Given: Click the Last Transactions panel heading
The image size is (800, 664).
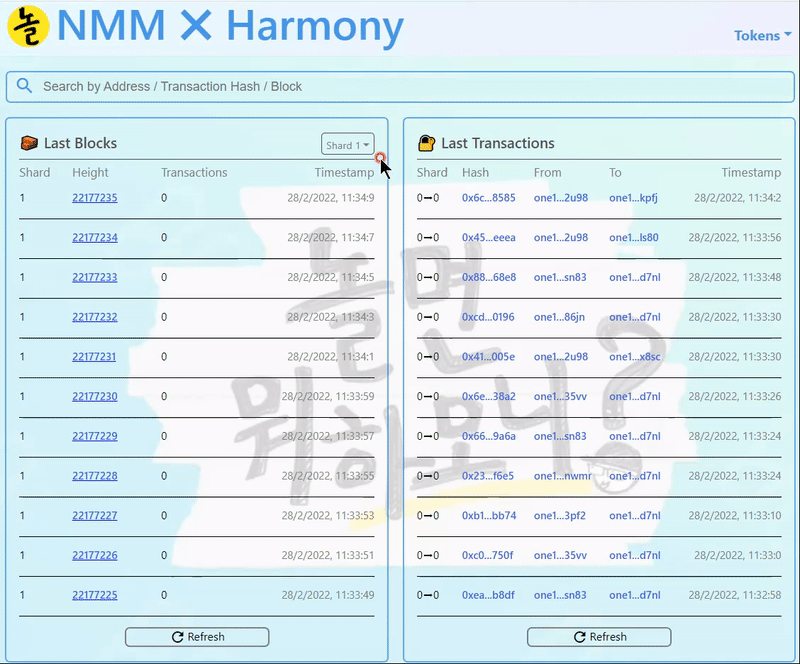Looking at the screenshot, I should pyautogui.click(x=497, y=143).
